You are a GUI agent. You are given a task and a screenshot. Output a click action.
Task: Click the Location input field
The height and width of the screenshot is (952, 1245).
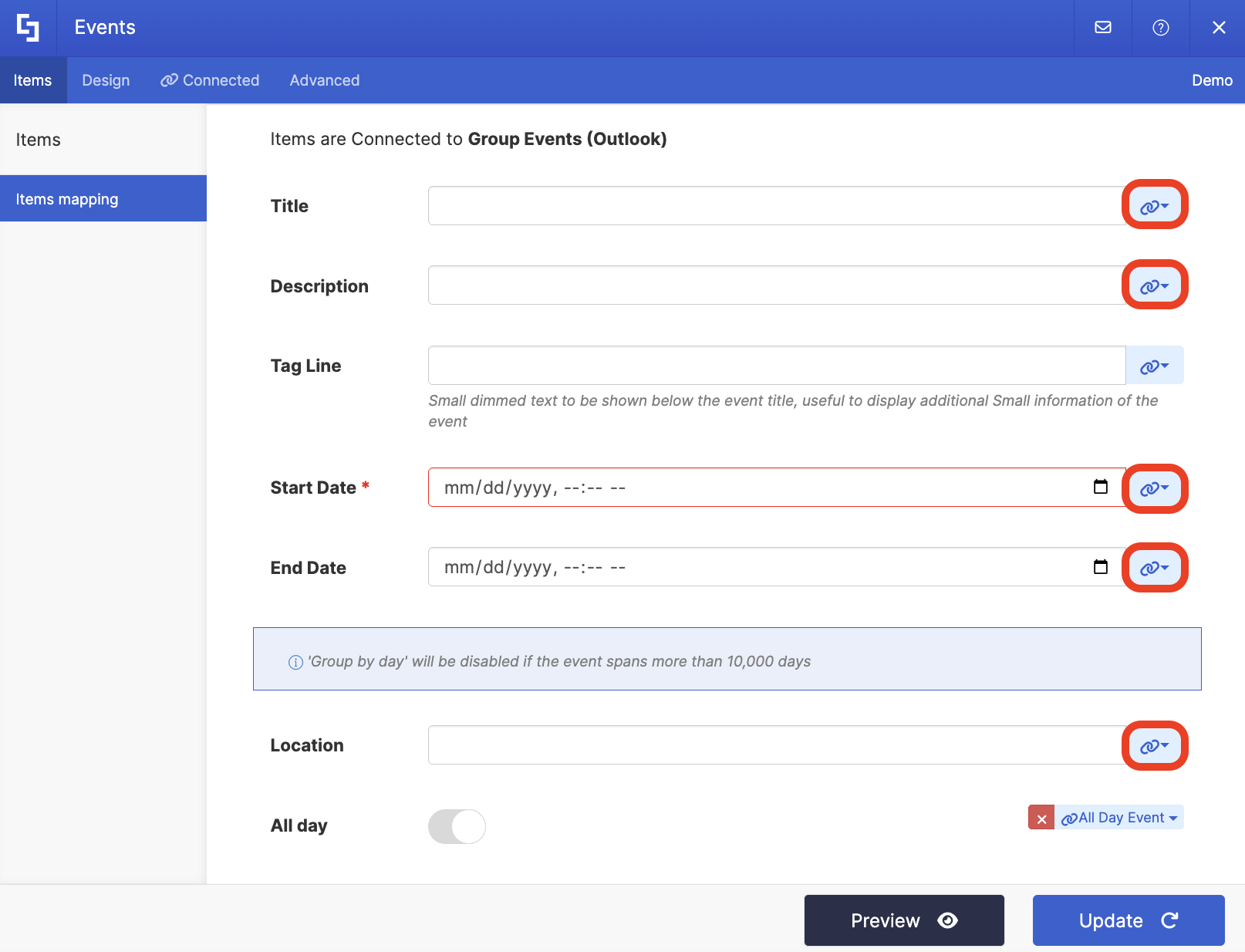click(777, 745)
